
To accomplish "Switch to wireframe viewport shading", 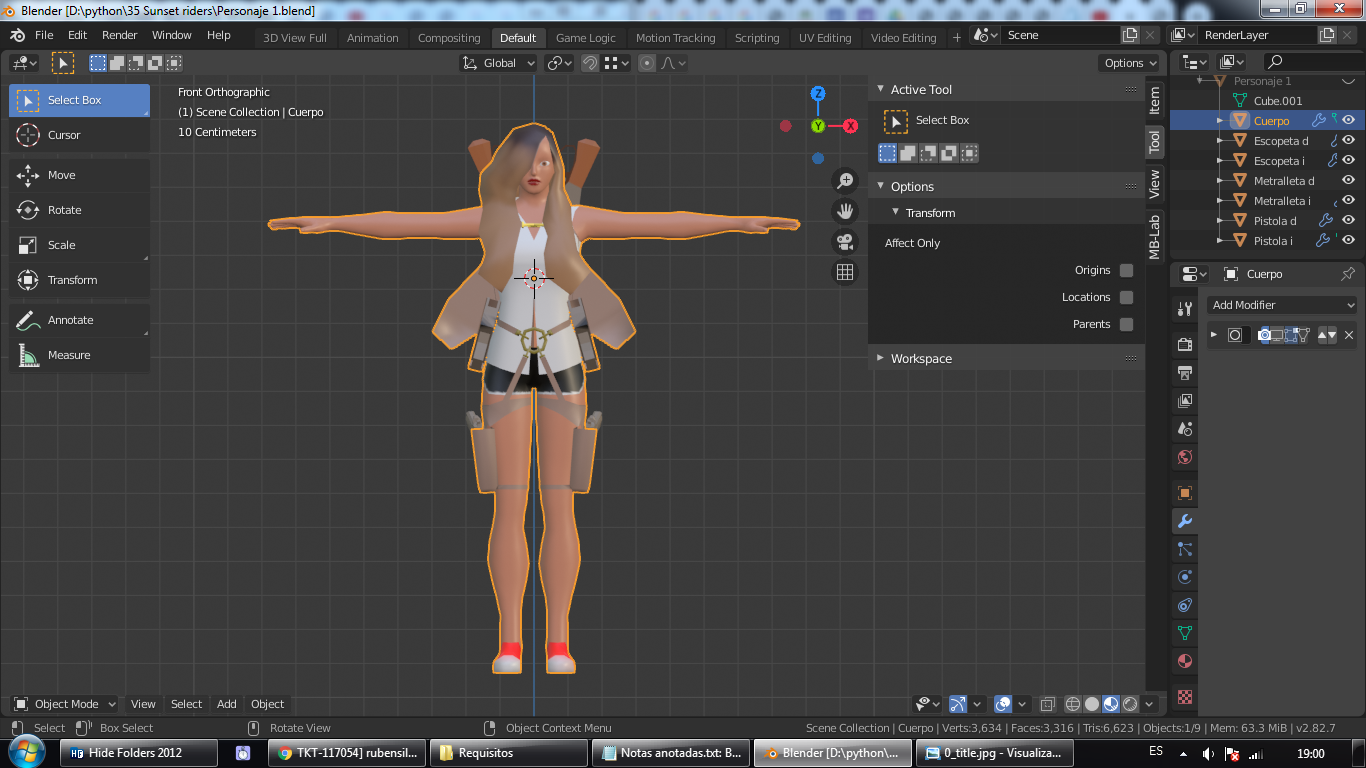I will pyautogui.click(x=1073, y=704).
